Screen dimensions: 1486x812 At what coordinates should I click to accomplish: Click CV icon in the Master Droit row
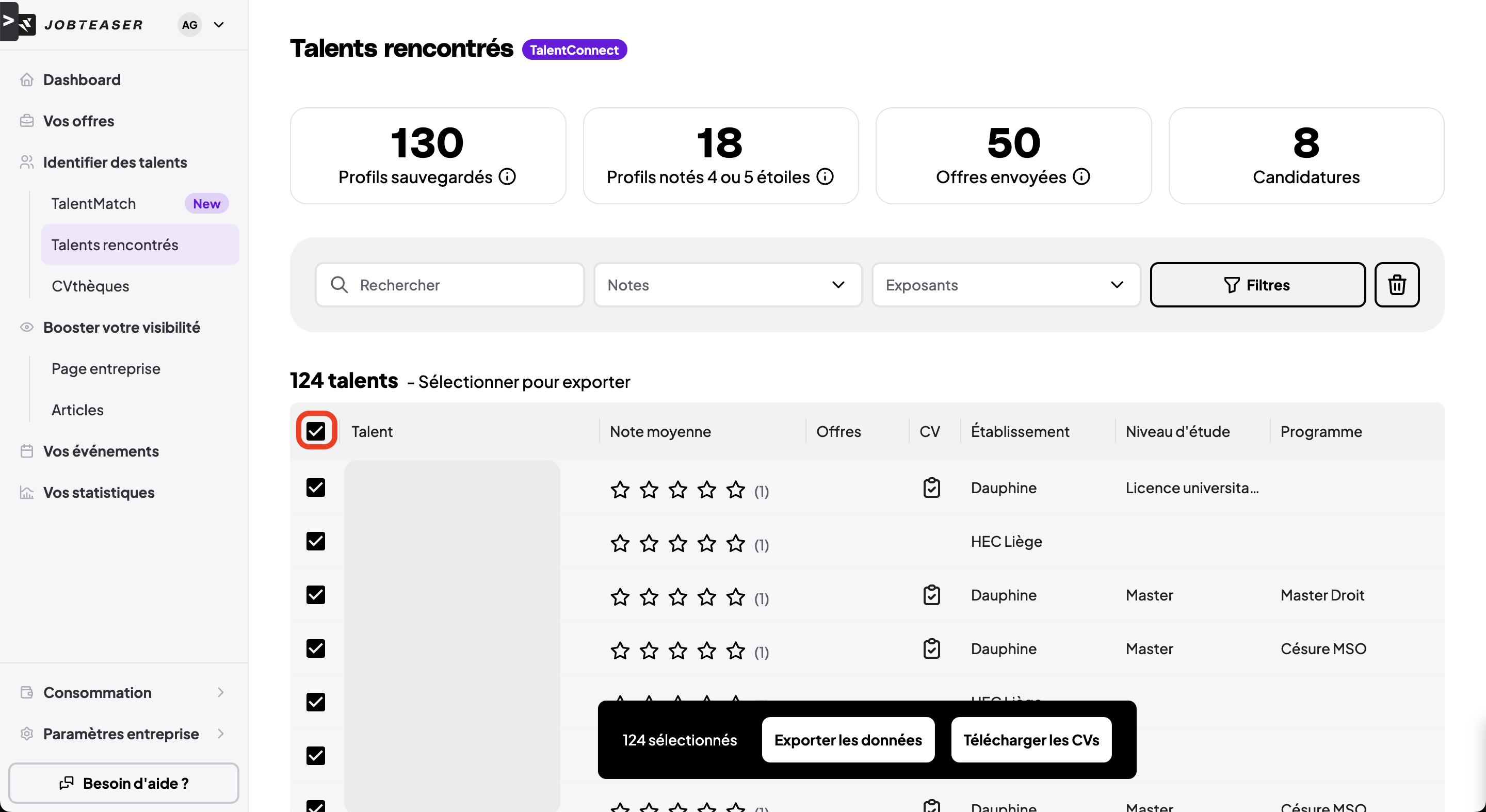coord(931,595)
